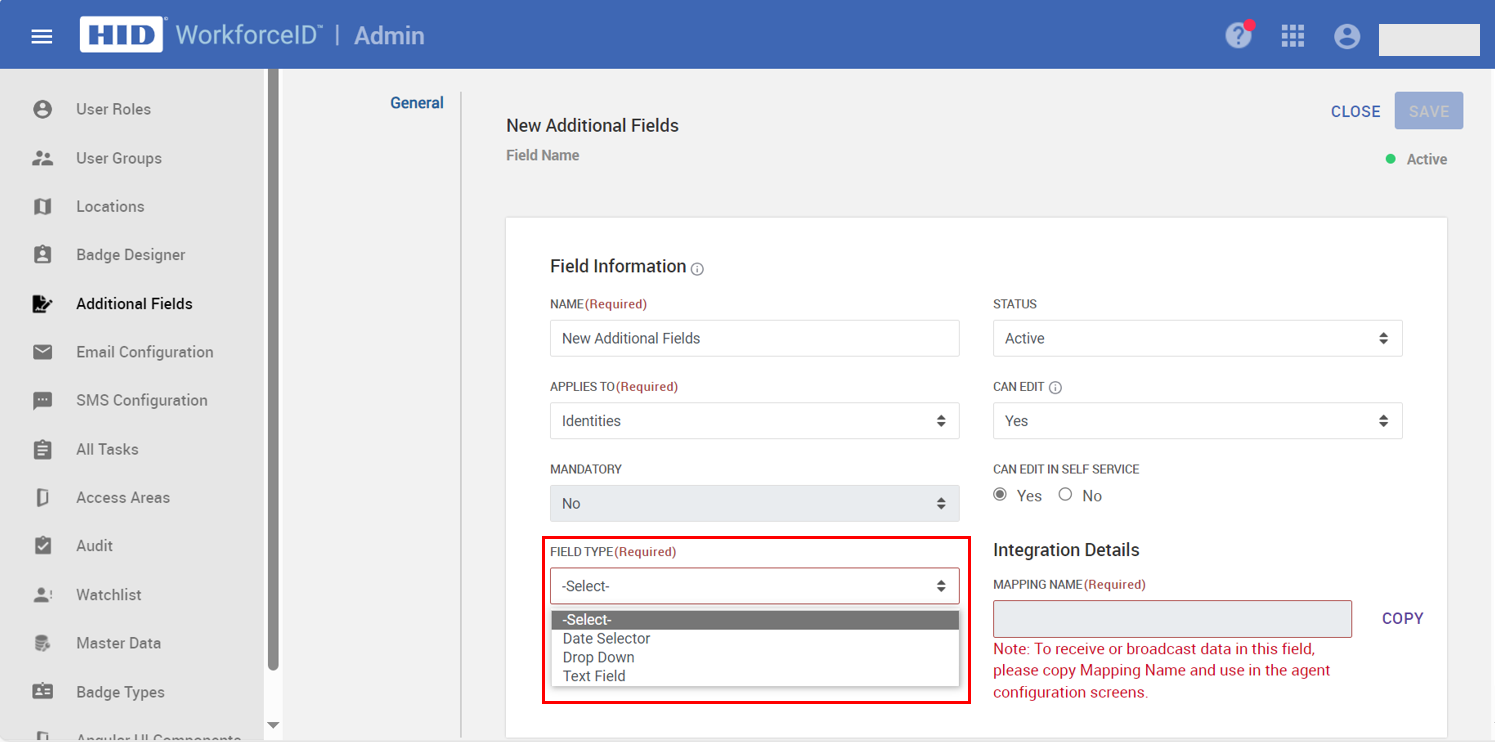The width and height of the screenshot is (1495, 742).
Task: Open the apps grid icon
Action: pos(1293,36)
